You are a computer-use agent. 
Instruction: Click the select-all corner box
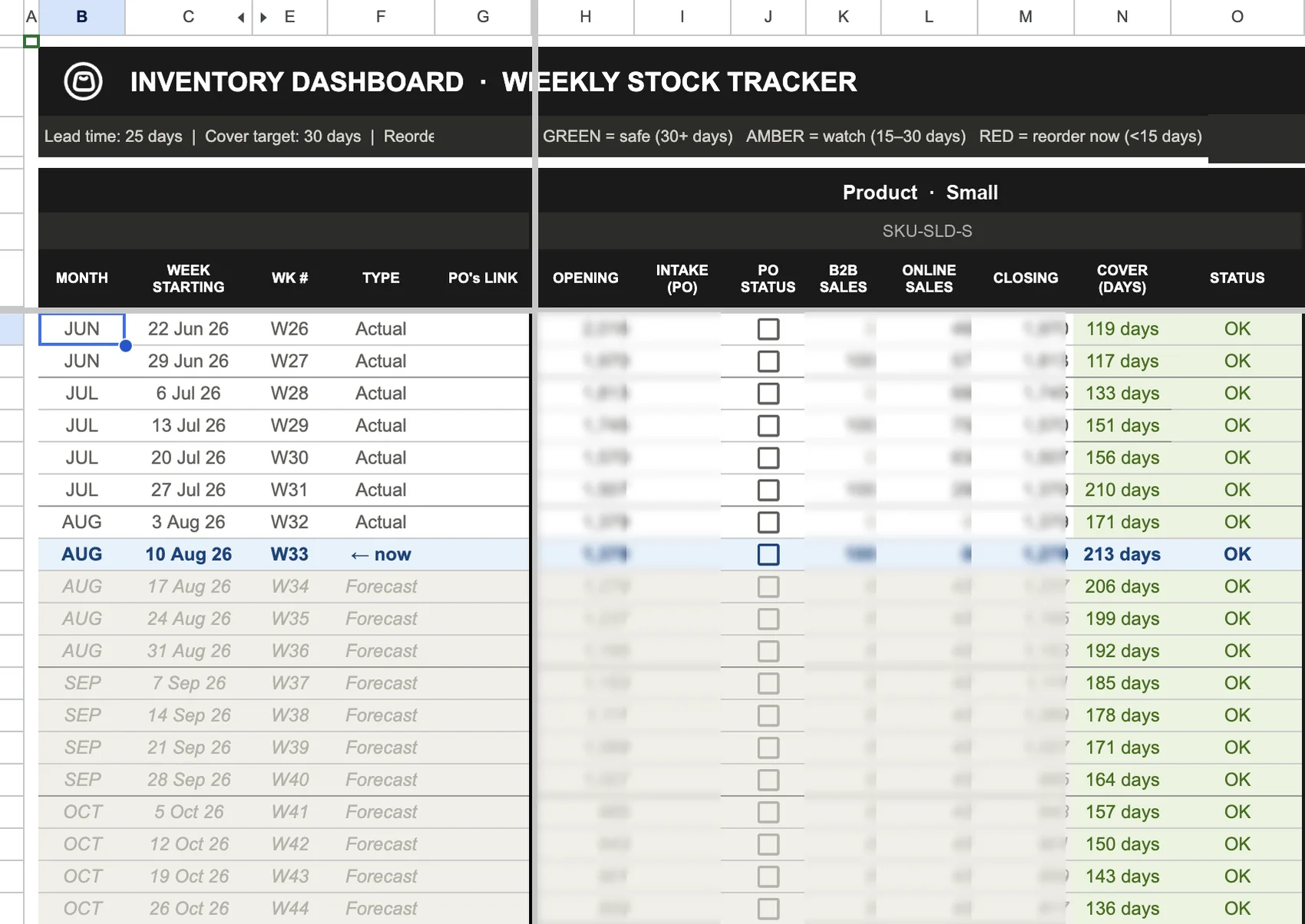tap(12, 17)
